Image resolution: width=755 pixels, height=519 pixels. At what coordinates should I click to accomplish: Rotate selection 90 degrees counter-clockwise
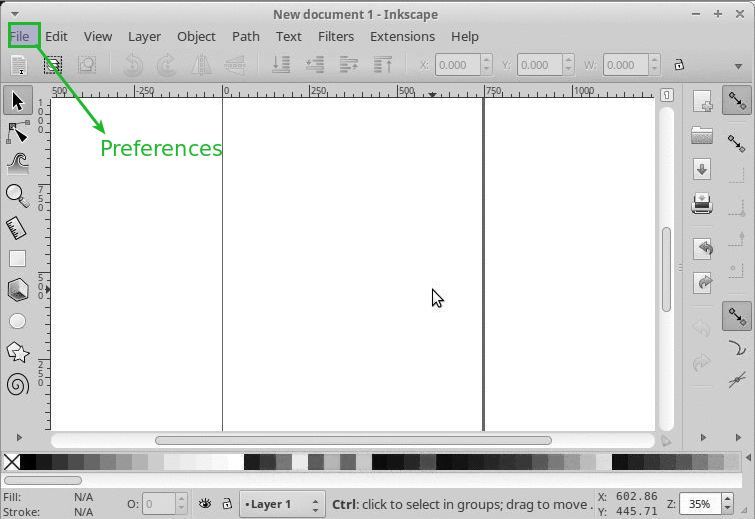click(133, 65)
